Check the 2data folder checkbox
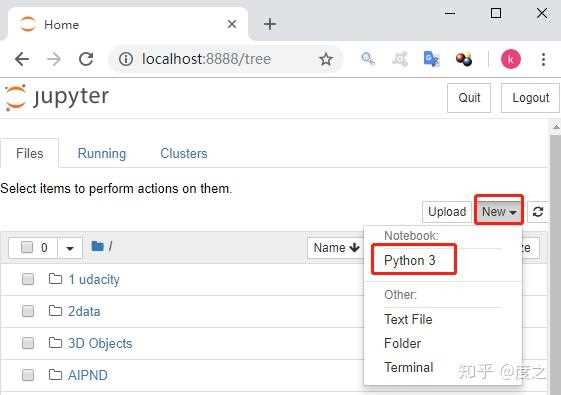Screen dimensions: 561x395 point(28,311)
